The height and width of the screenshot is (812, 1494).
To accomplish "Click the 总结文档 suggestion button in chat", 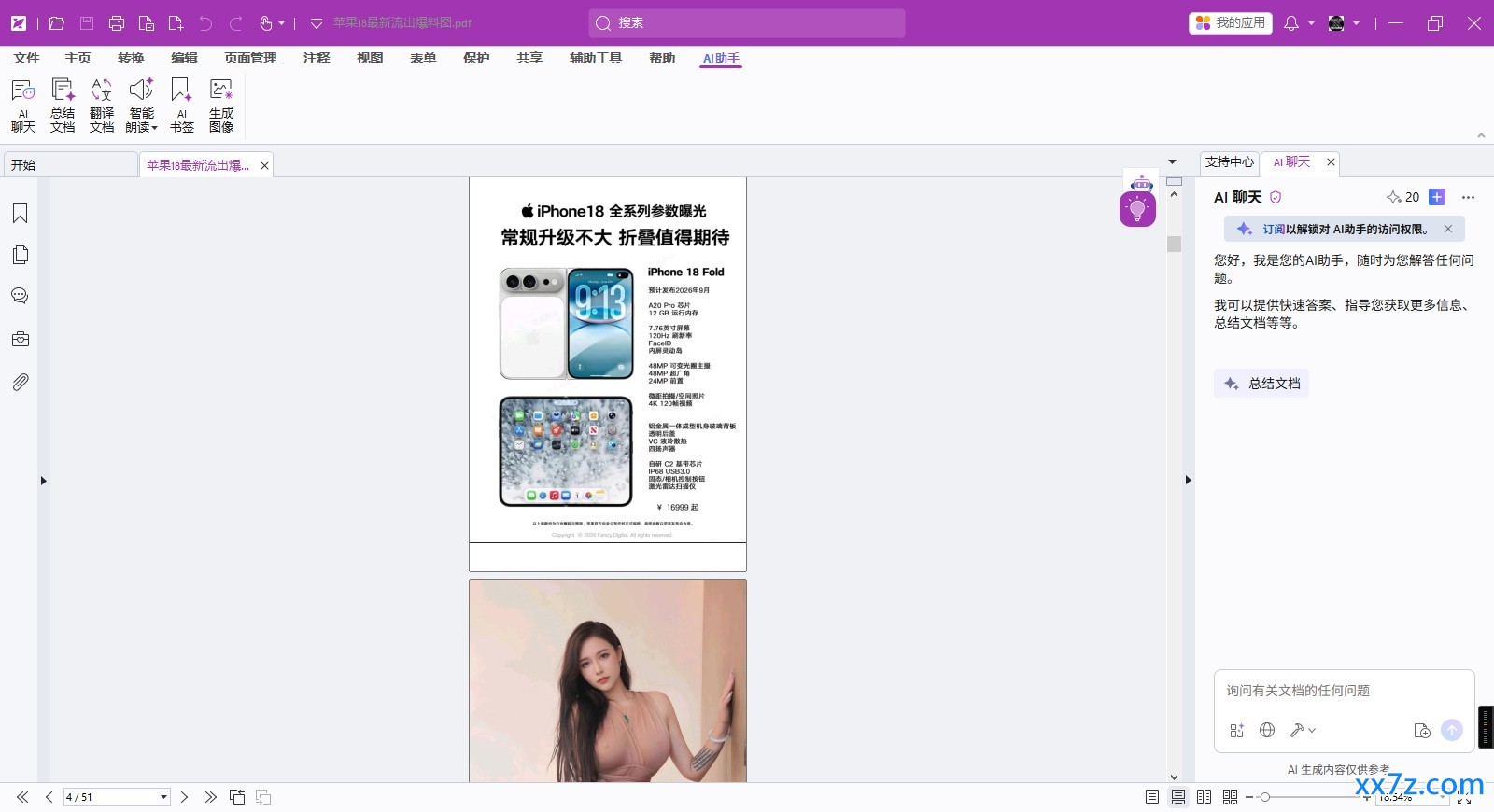I will coord(1261,384).
